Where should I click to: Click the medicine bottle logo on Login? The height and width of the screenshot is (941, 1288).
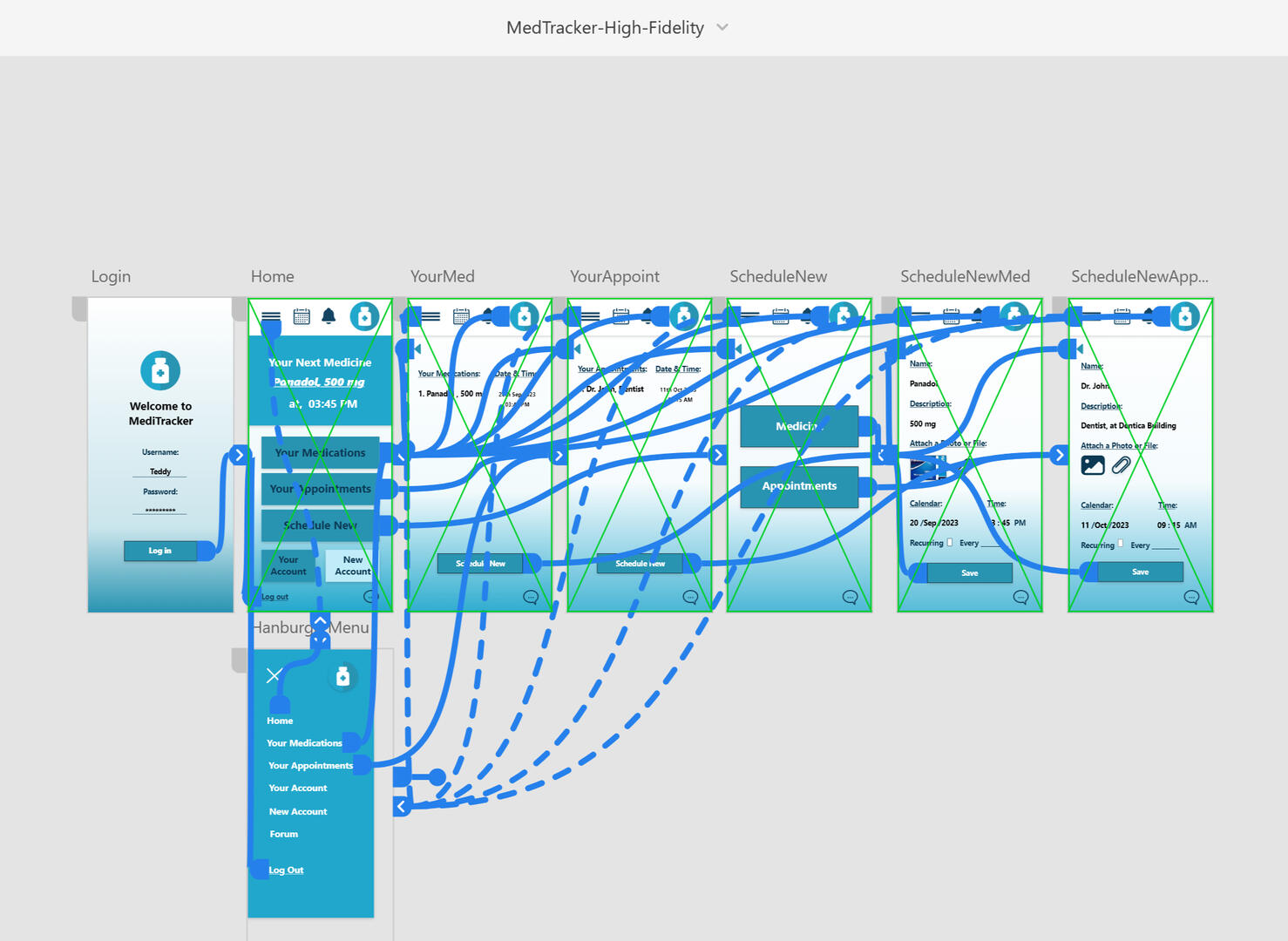click(x=160, y=371)
